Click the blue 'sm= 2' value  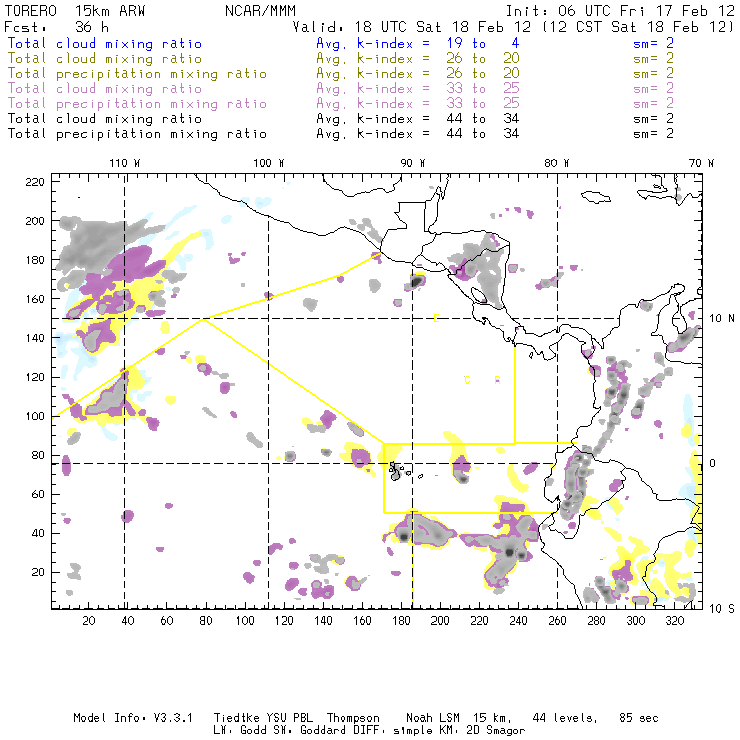[653, 43]
